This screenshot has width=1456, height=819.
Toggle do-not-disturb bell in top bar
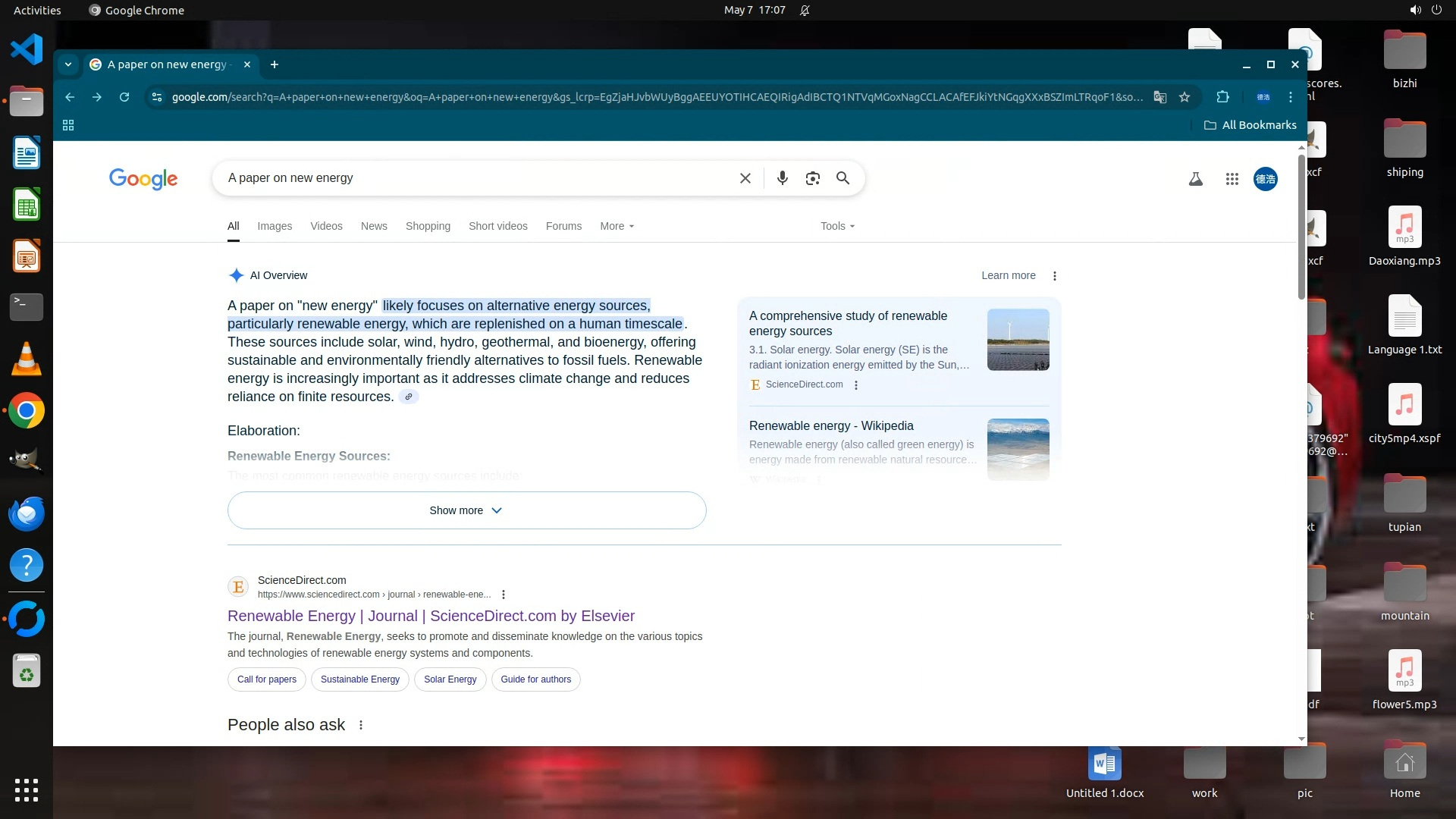pos(805,10)
